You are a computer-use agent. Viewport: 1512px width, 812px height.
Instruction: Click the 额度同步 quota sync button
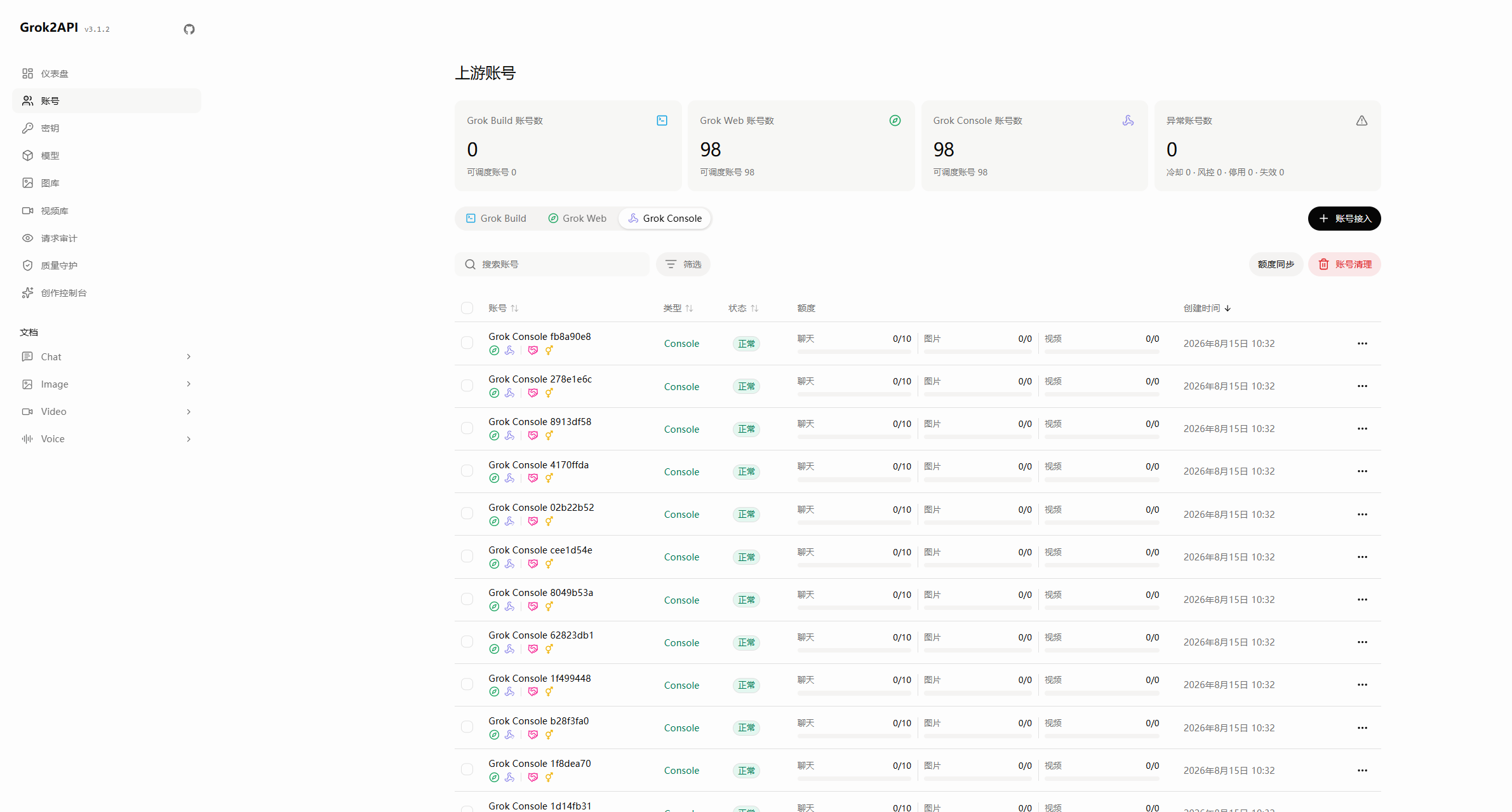click(1276, 264)
